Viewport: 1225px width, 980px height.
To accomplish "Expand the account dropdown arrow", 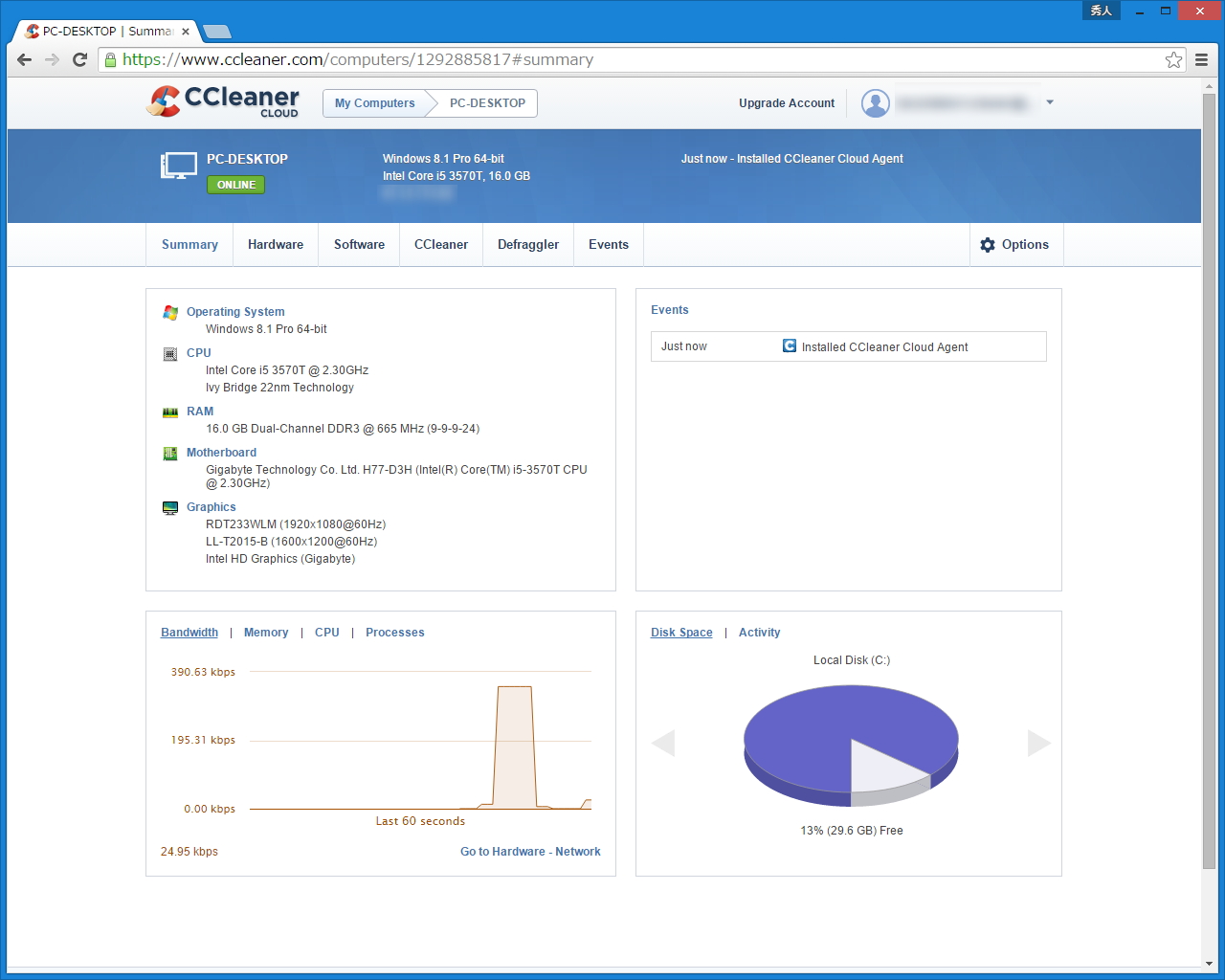I will click(x=1050, y=102).
